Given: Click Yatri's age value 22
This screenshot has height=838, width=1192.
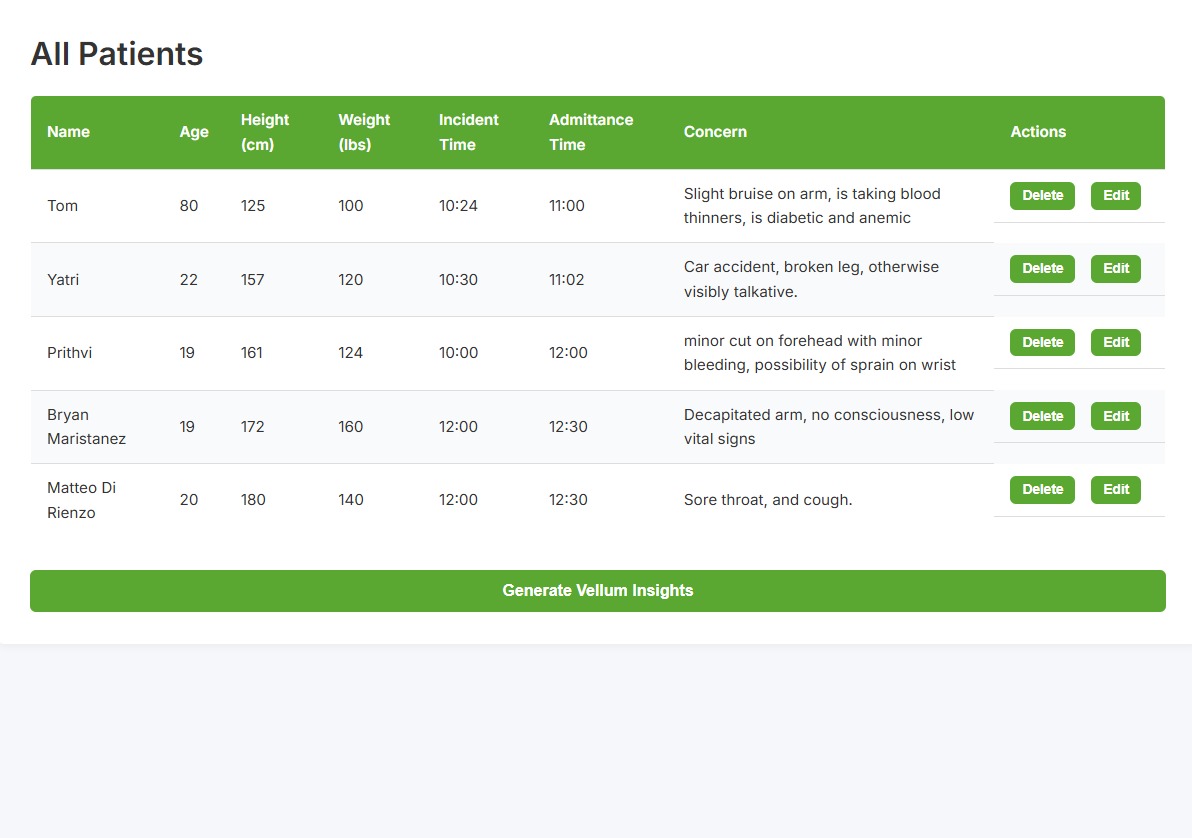Looking at the screenshot, I should coord(189,280).
